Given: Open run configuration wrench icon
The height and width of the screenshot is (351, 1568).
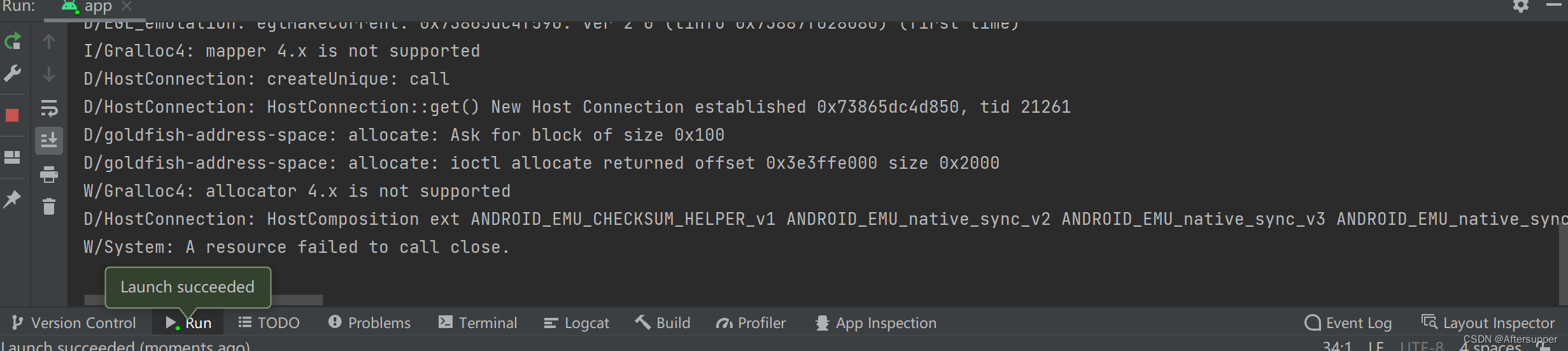Looking at the screenshot, I should 13,74.
